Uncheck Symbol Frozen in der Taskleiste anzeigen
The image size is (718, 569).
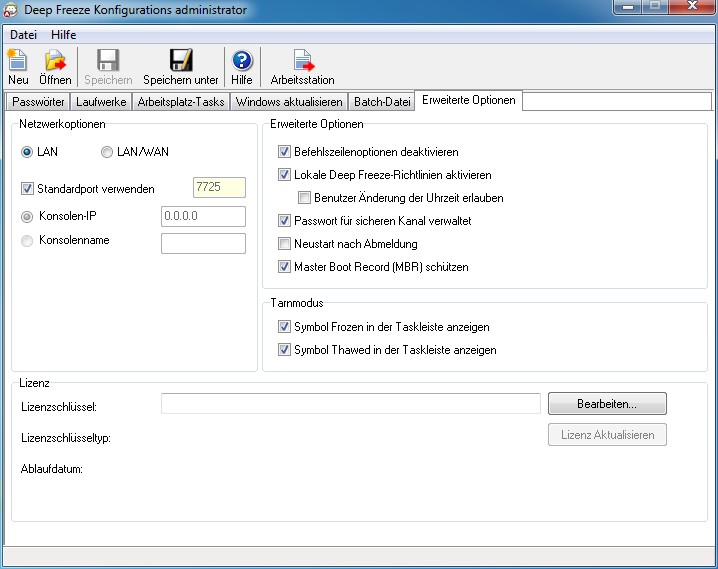pyautogui.click(x=284, y=326)
